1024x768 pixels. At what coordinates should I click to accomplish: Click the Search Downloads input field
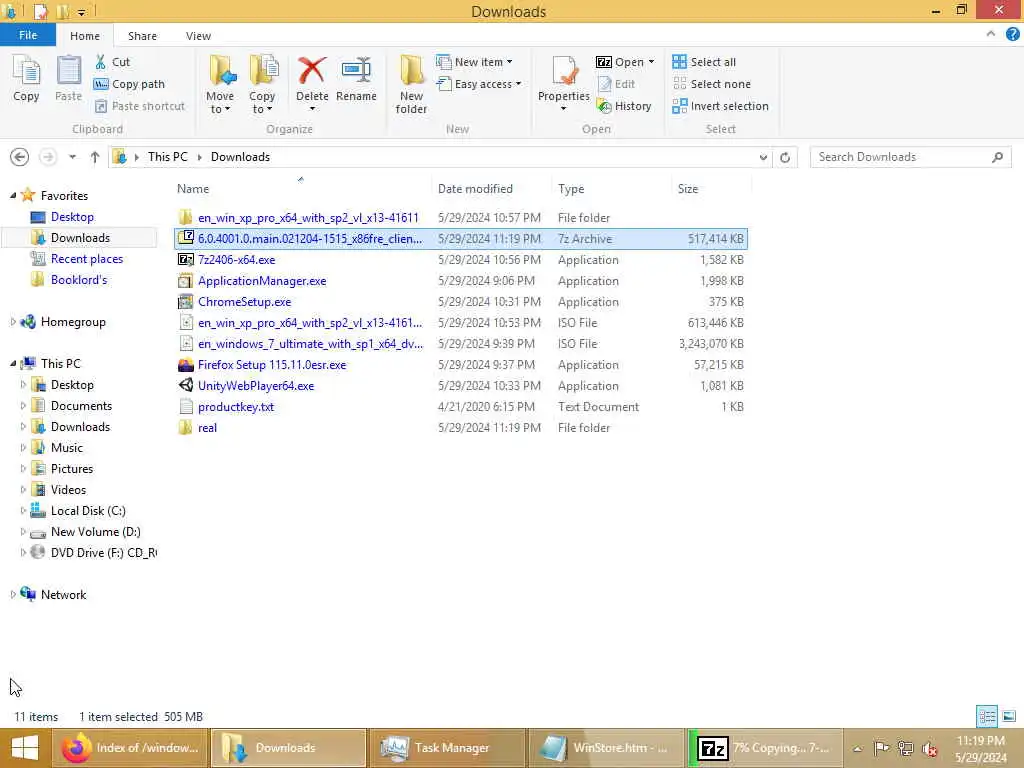pos(910,157)
